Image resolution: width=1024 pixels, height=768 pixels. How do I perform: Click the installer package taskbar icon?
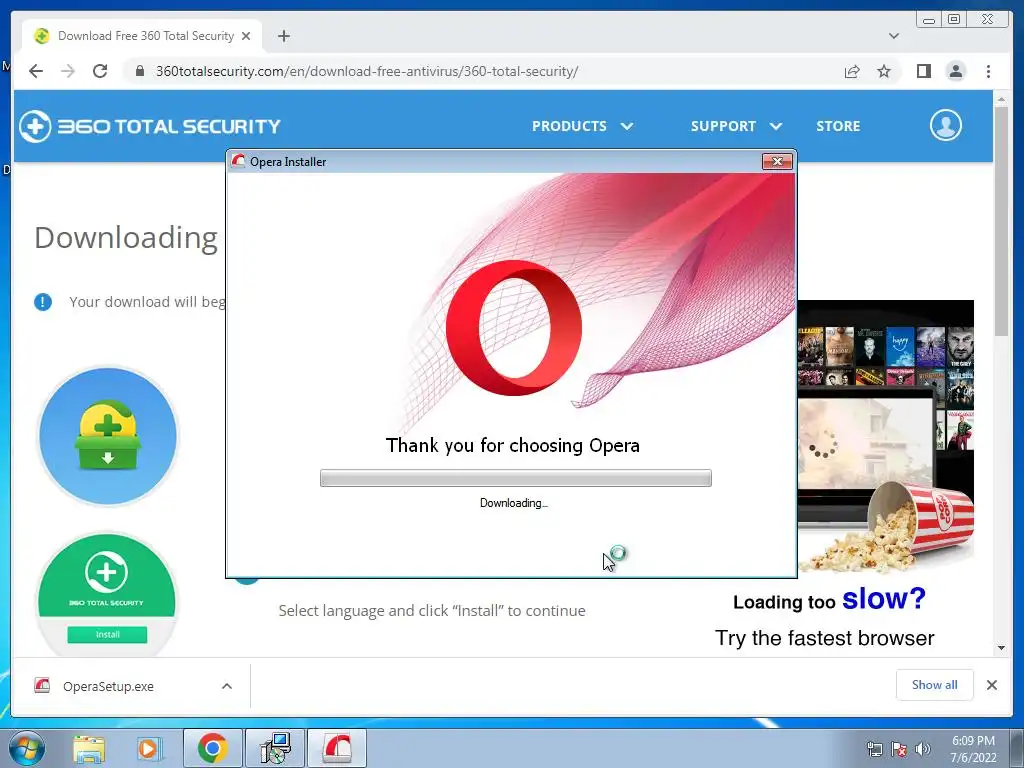pos(275,748)
